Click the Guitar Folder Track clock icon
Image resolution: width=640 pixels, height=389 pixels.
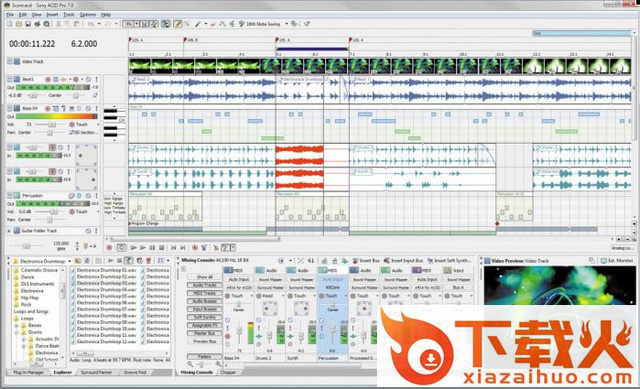tap(88, 231)
